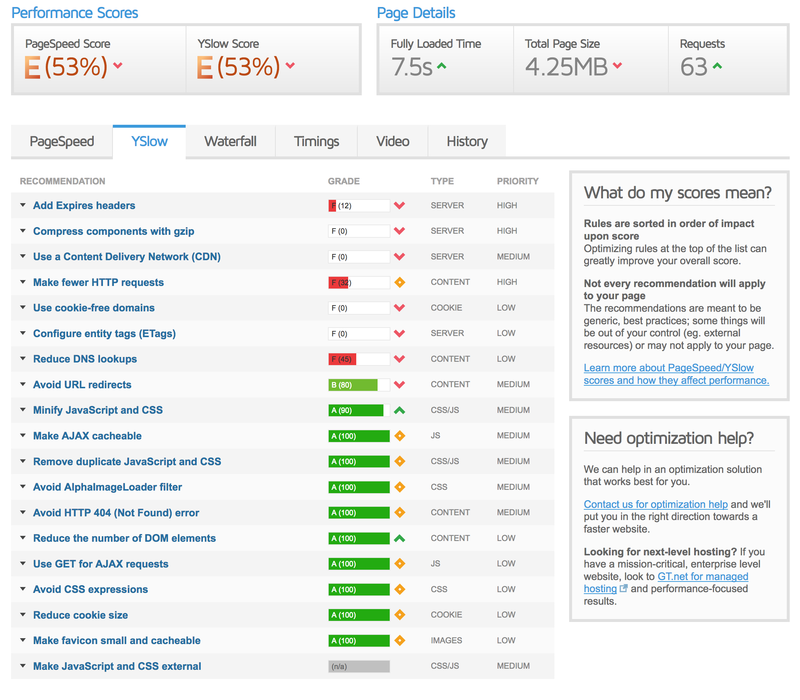
Task: Open the Reduce the number of DOM elements recommendation
Action: tap(124, 538)
